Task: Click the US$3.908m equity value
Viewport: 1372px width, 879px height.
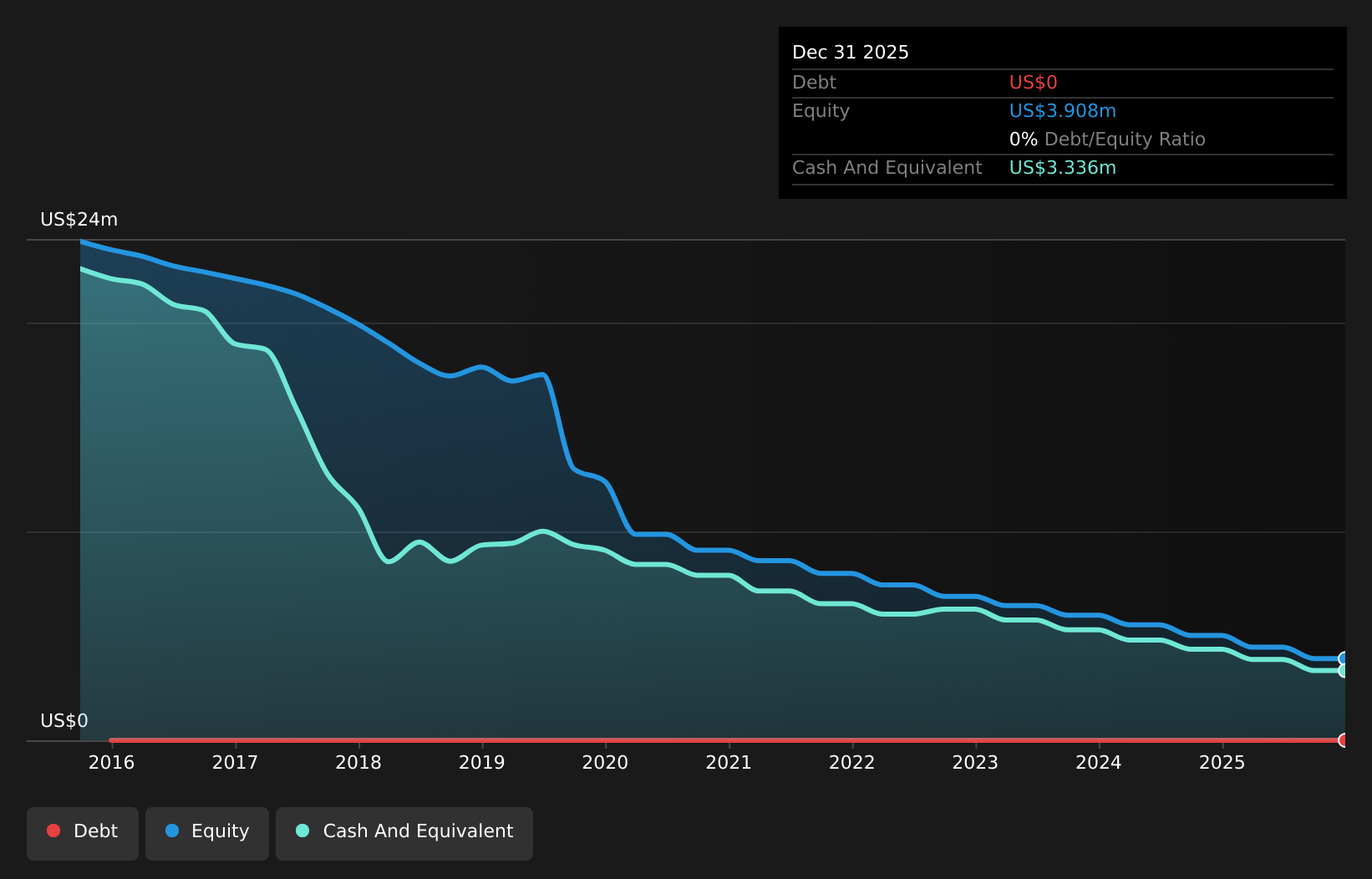Action: (1063, 111)
